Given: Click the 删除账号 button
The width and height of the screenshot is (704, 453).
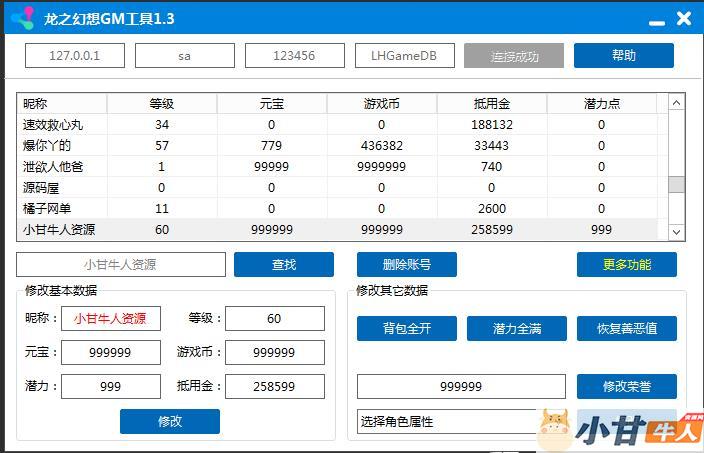Looking at the screenshot, I should click(x=406, y=265).
